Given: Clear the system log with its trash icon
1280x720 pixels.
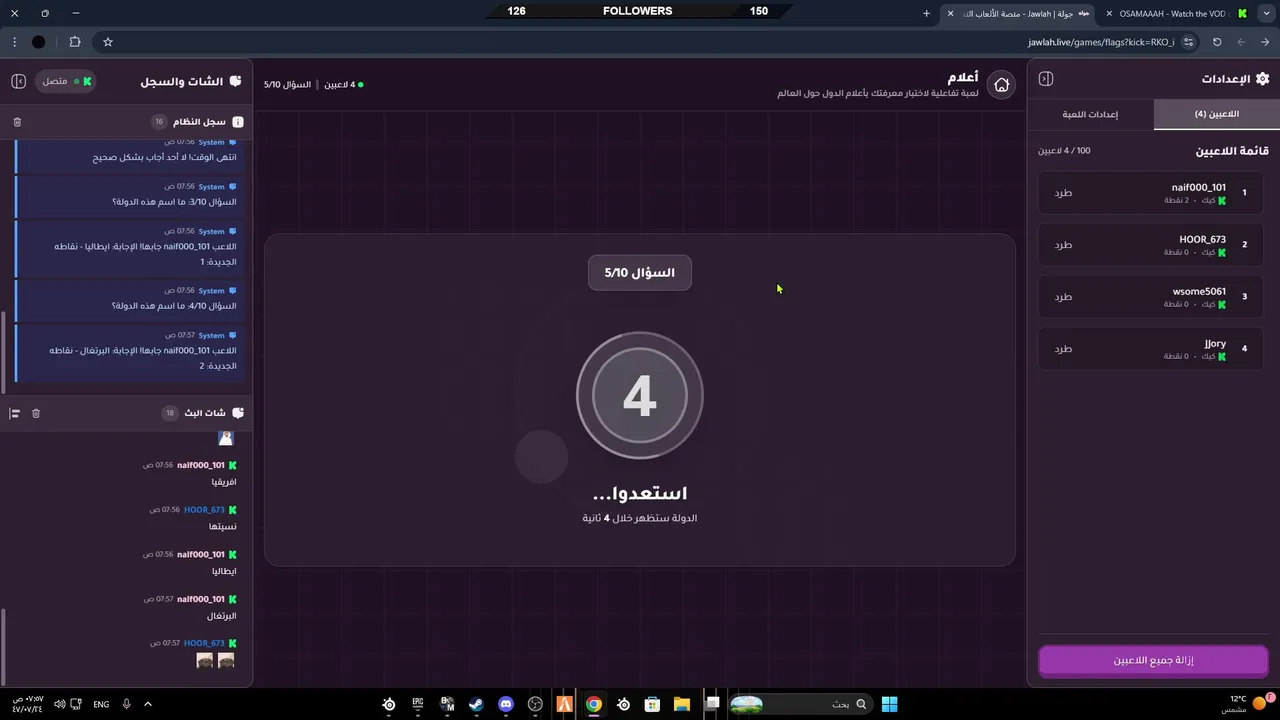Looking at the screenshot, I should (x=17, y=122).
